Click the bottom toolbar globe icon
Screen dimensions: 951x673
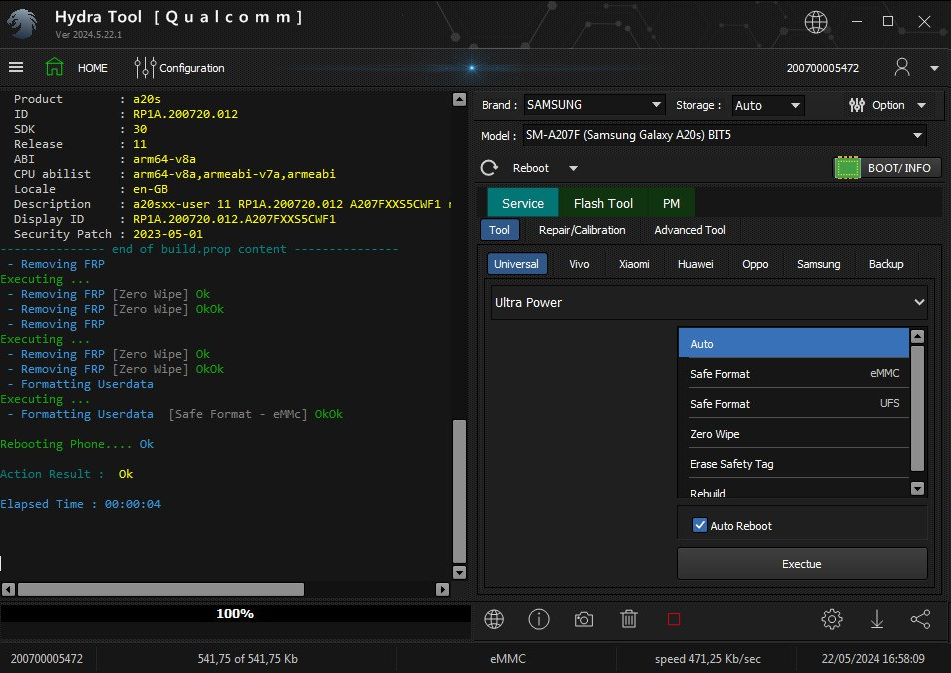[494, 619]
